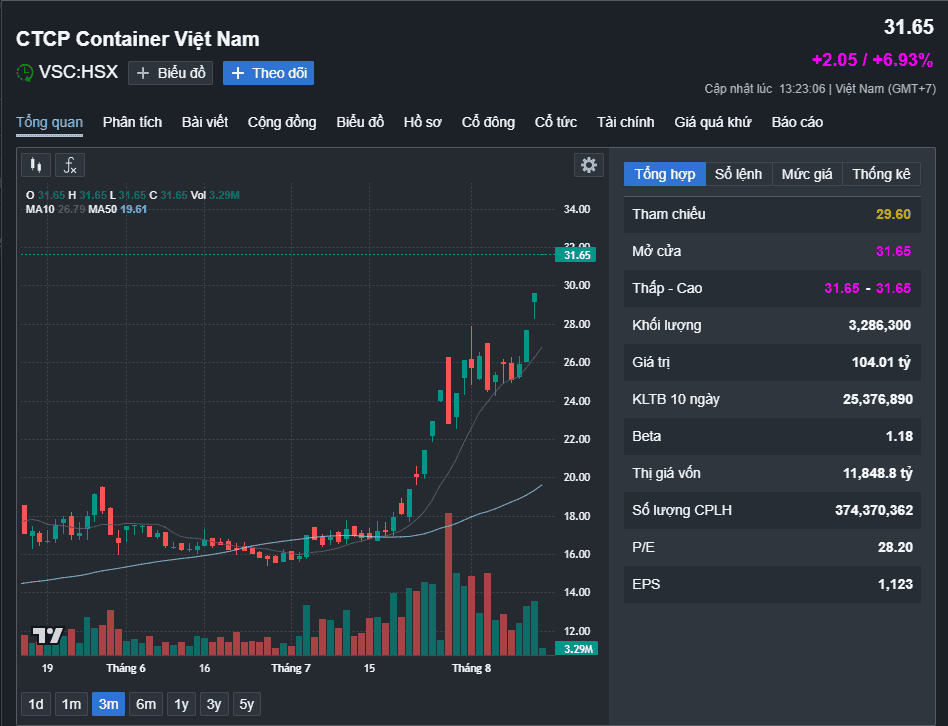The width and height of the screenshot is (948, 726).
Task: Open the Báo cáo tab
Action: point(797,122)
